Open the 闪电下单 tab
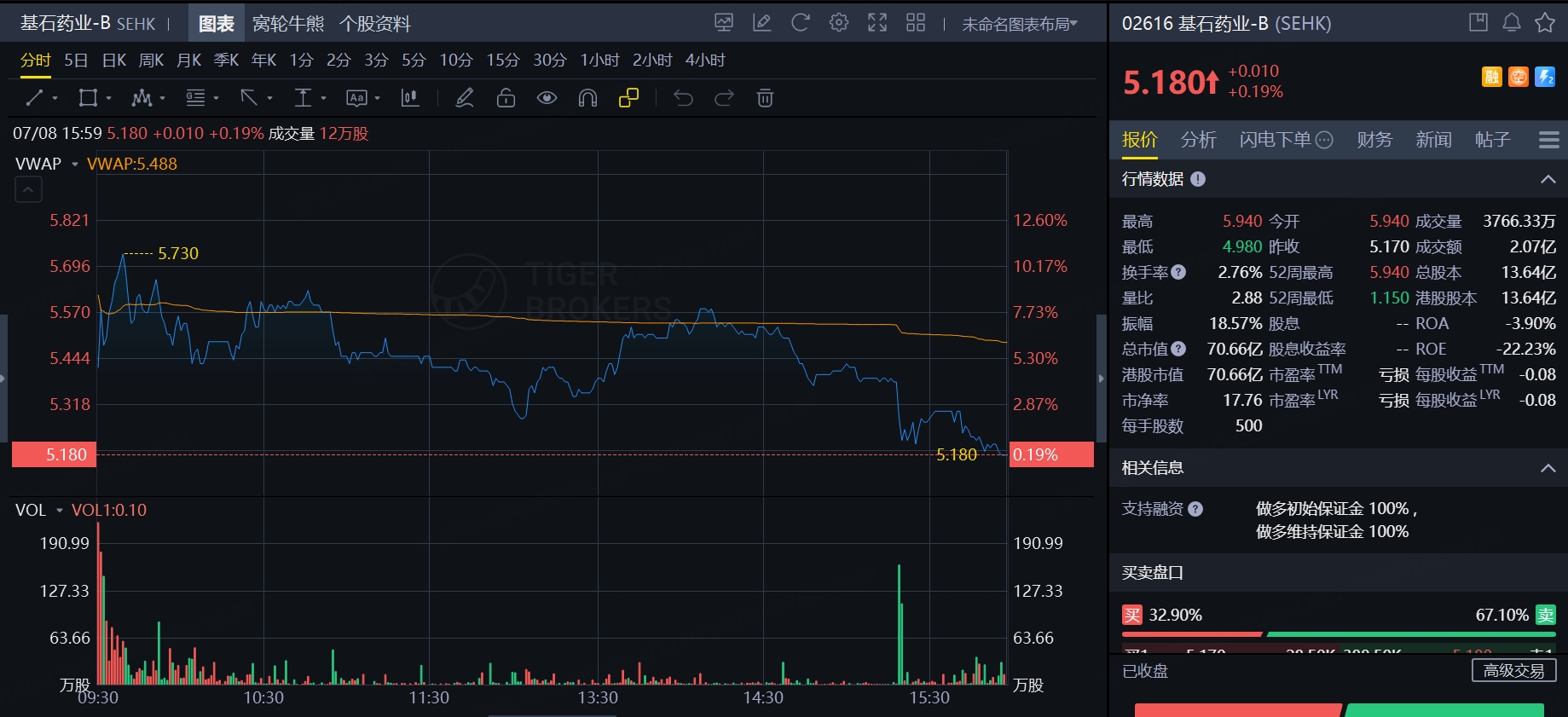Viewport: 1568px width, 717px height. point(1286,140)
